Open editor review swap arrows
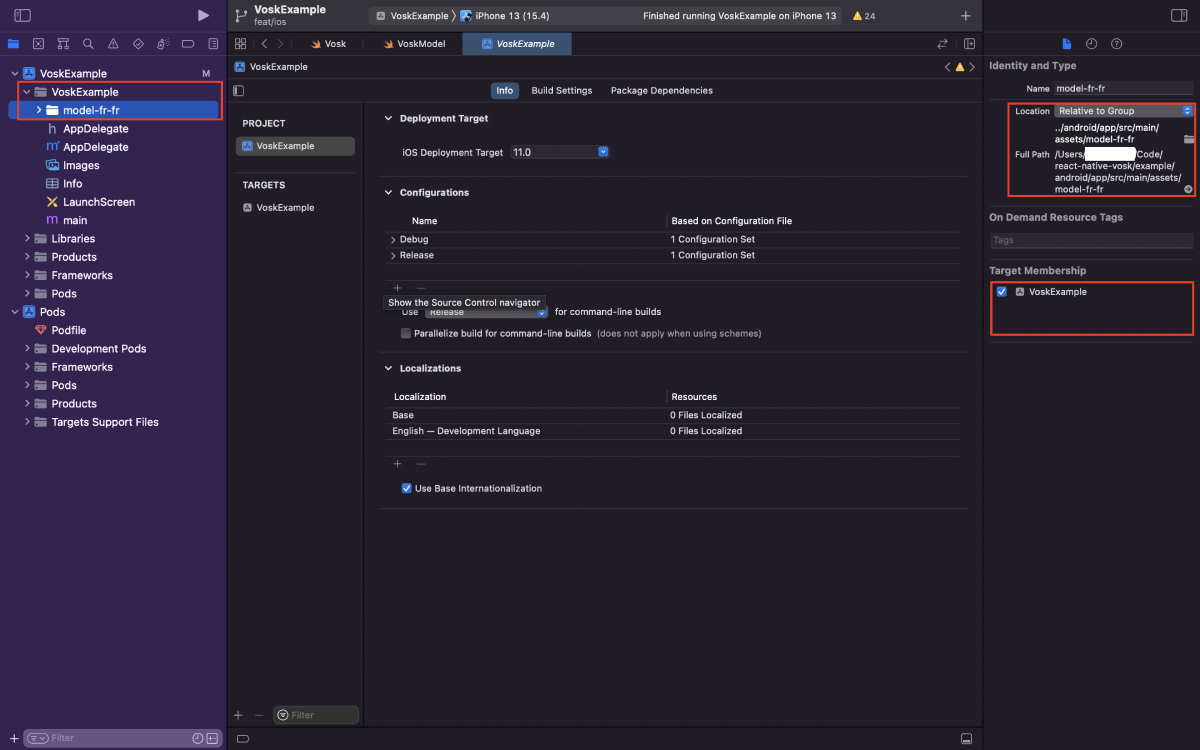The height and width of the screenshot is (750, 1200). tap(942, 44)
